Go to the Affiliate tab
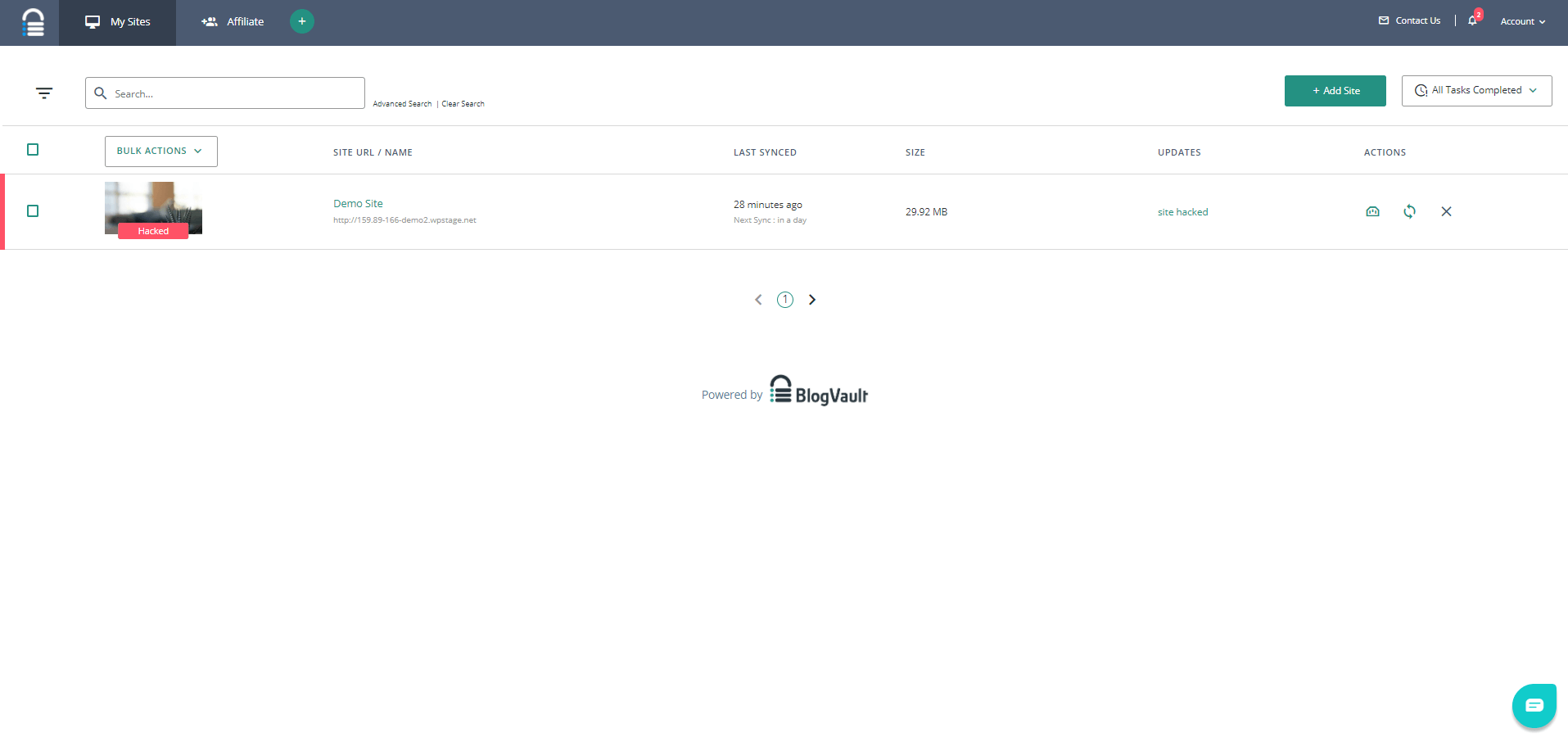The image size is (1568, 742). (233, 22)
